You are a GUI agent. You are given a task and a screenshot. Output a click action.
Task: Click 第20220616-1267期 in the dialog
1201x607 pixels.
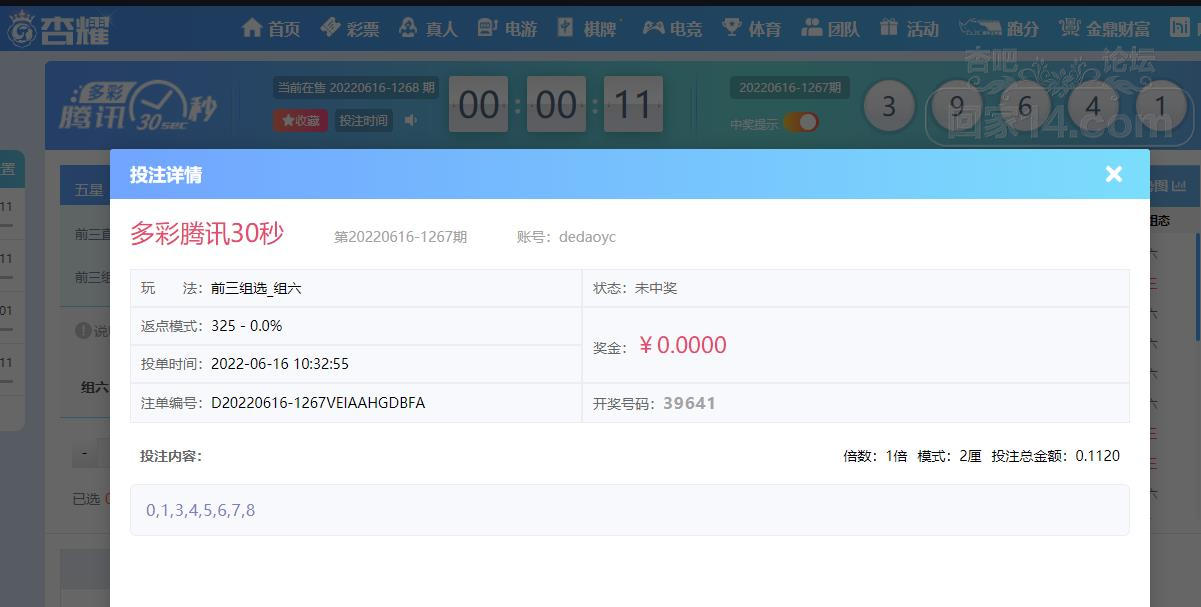click(x=400, y=237)
